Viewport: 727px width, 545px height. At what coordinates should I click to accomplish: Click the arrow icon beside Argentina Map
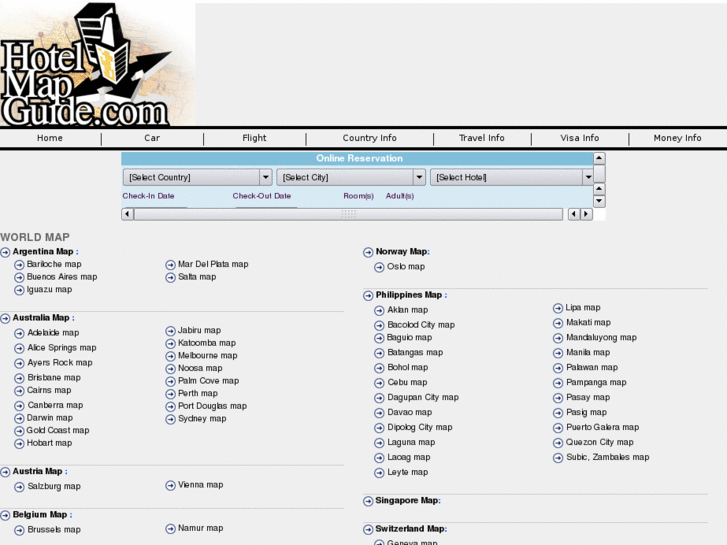click(x=5, y=252)
